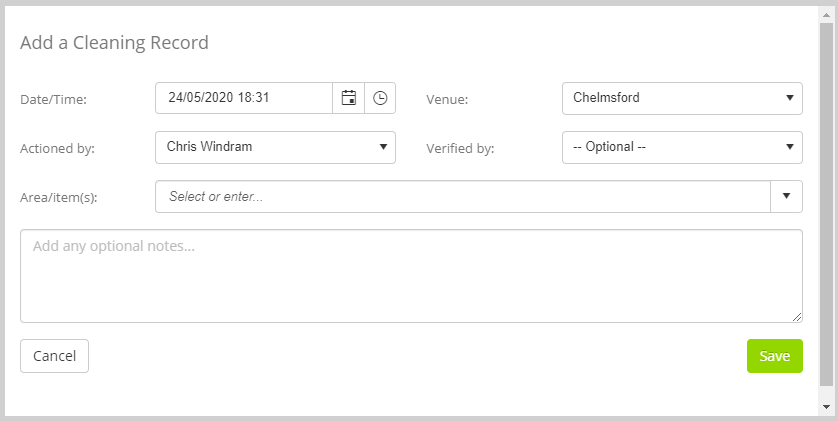Open the clock time picker icon
Screen dimensions: 838x421
pos(380,98)
